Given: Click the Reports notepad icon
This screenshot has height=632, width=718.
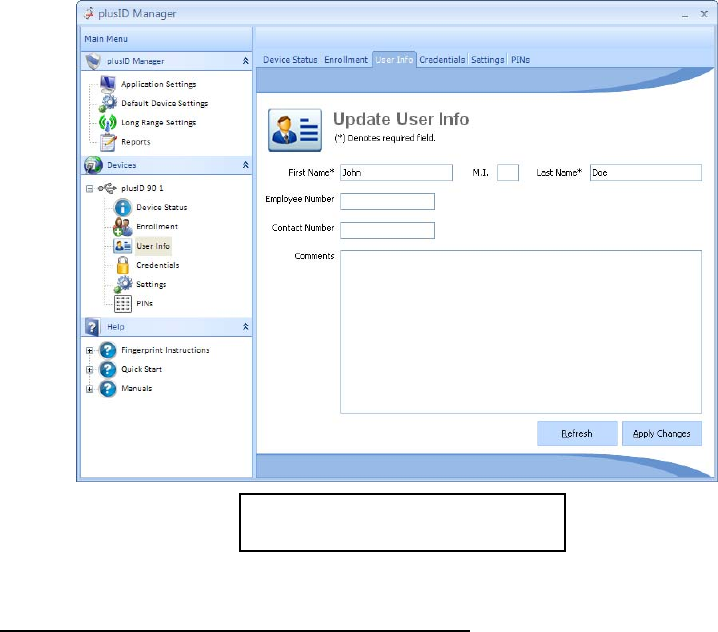Looking at the screenshot, I should click(108, 142).
